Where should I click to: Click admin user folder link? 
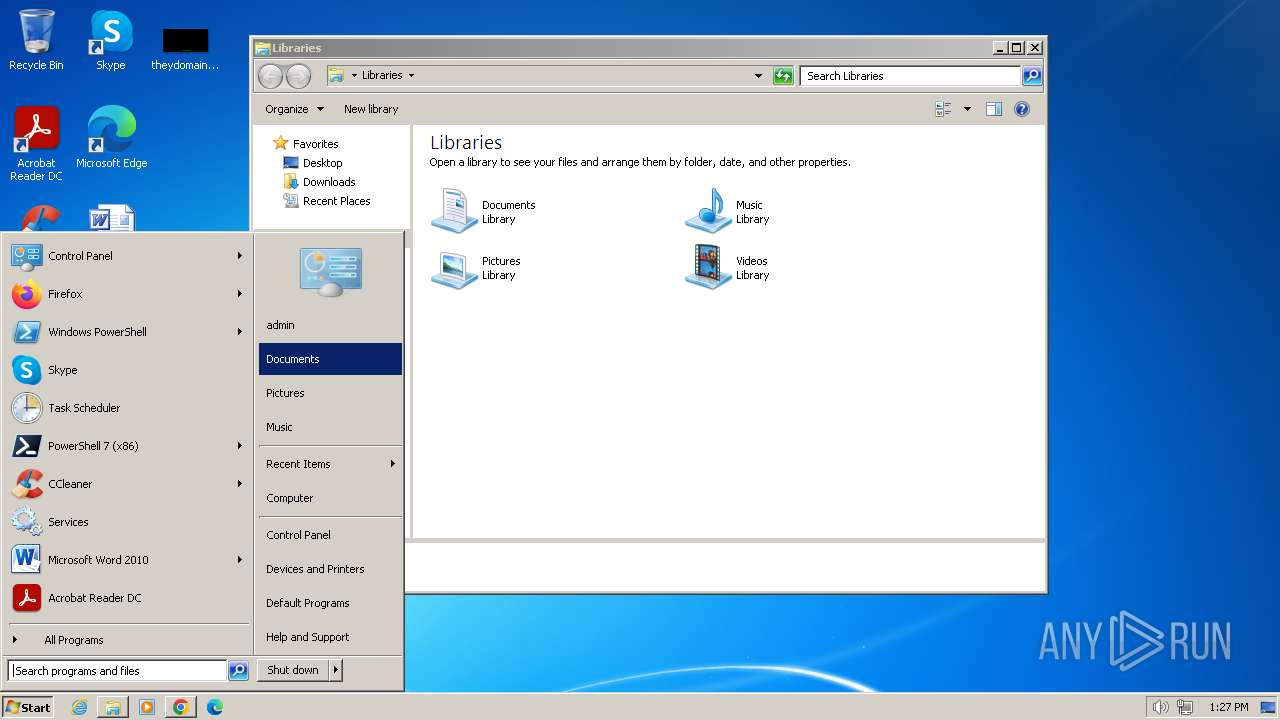(330, 325)
